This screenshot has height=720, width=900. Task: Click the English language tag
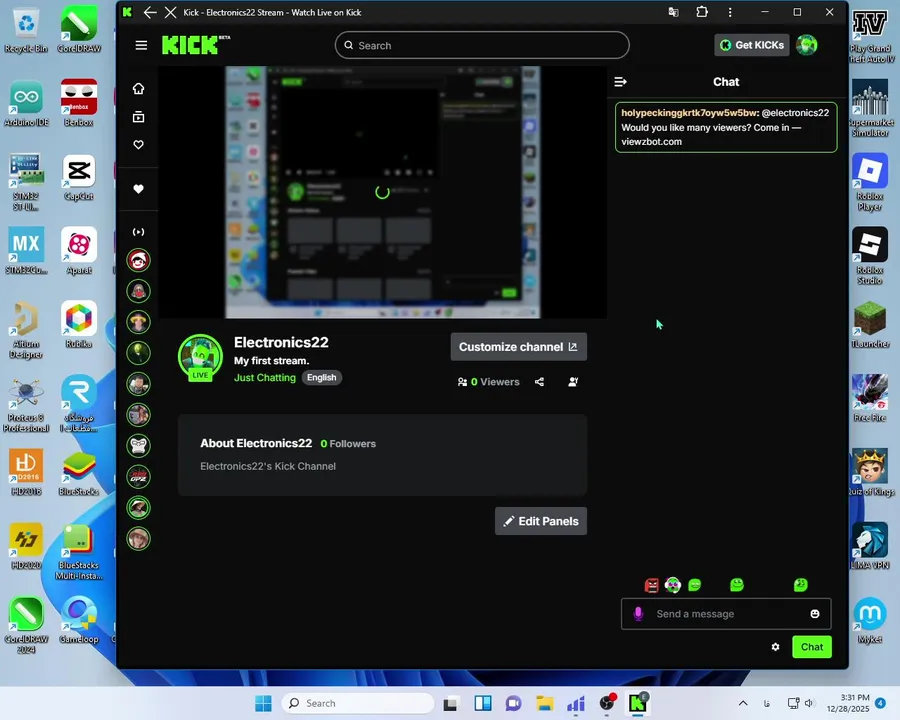coord(321,377)
